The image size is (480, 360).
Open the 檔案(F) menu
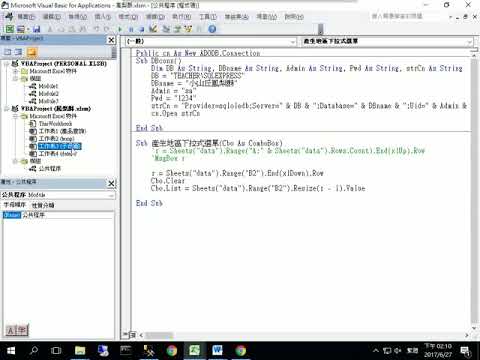pos(26,17)
